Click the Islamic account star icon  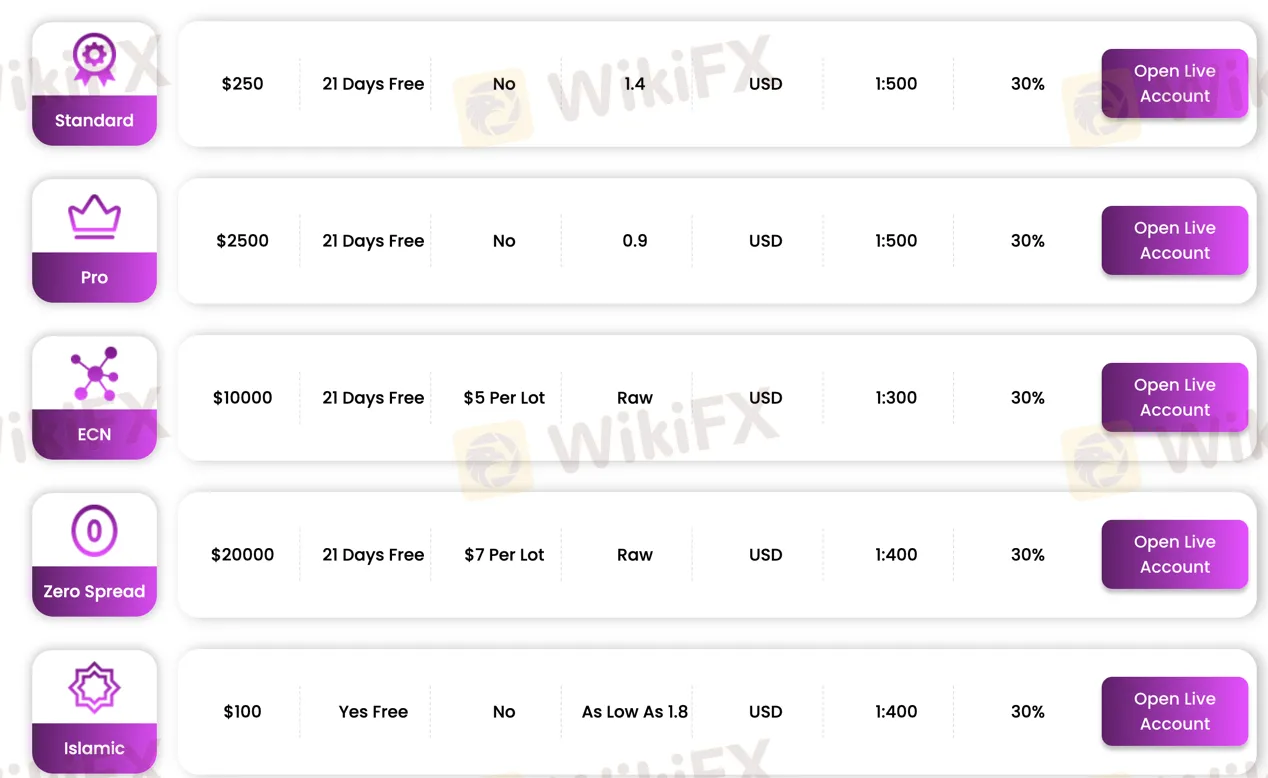tap(94, 688)
